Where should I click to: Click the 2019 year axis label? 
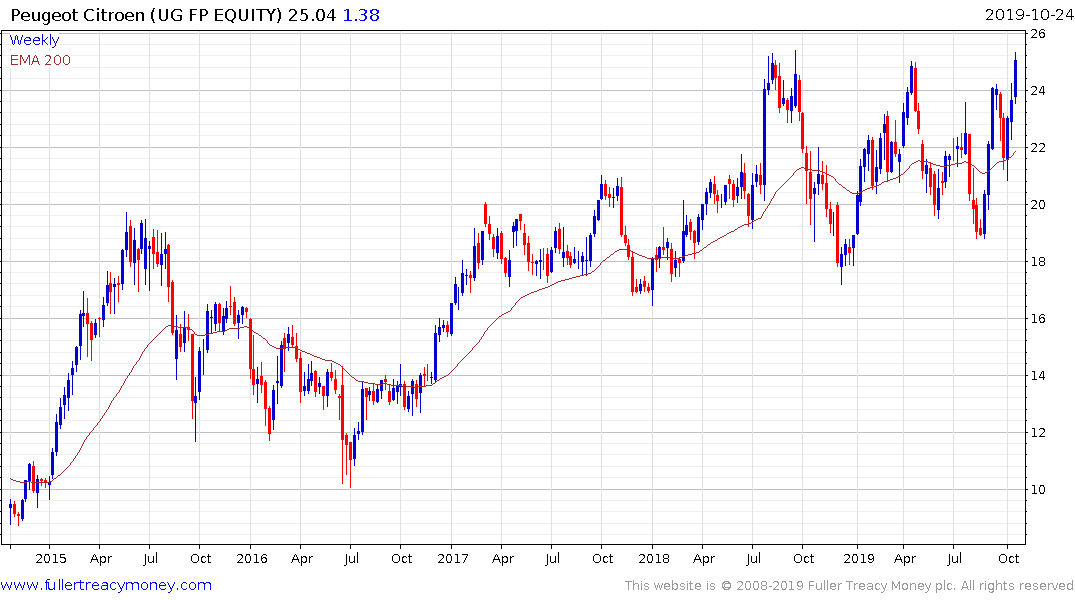pyautogui.click(x=858, y=558)
